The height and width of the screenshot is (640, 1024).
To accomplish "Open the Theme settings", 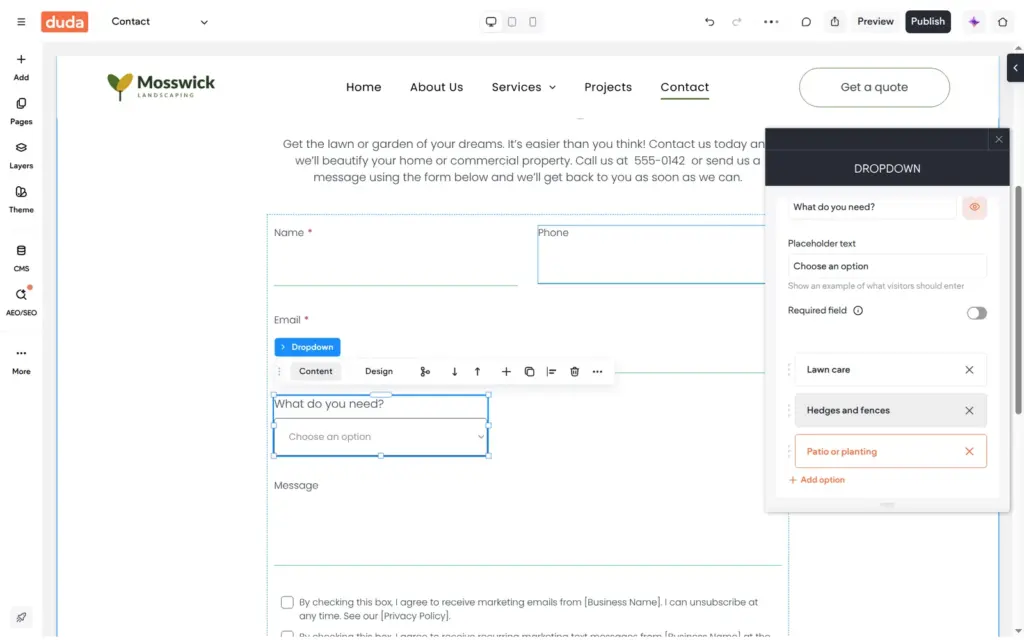I will click(x=21, y=200).
